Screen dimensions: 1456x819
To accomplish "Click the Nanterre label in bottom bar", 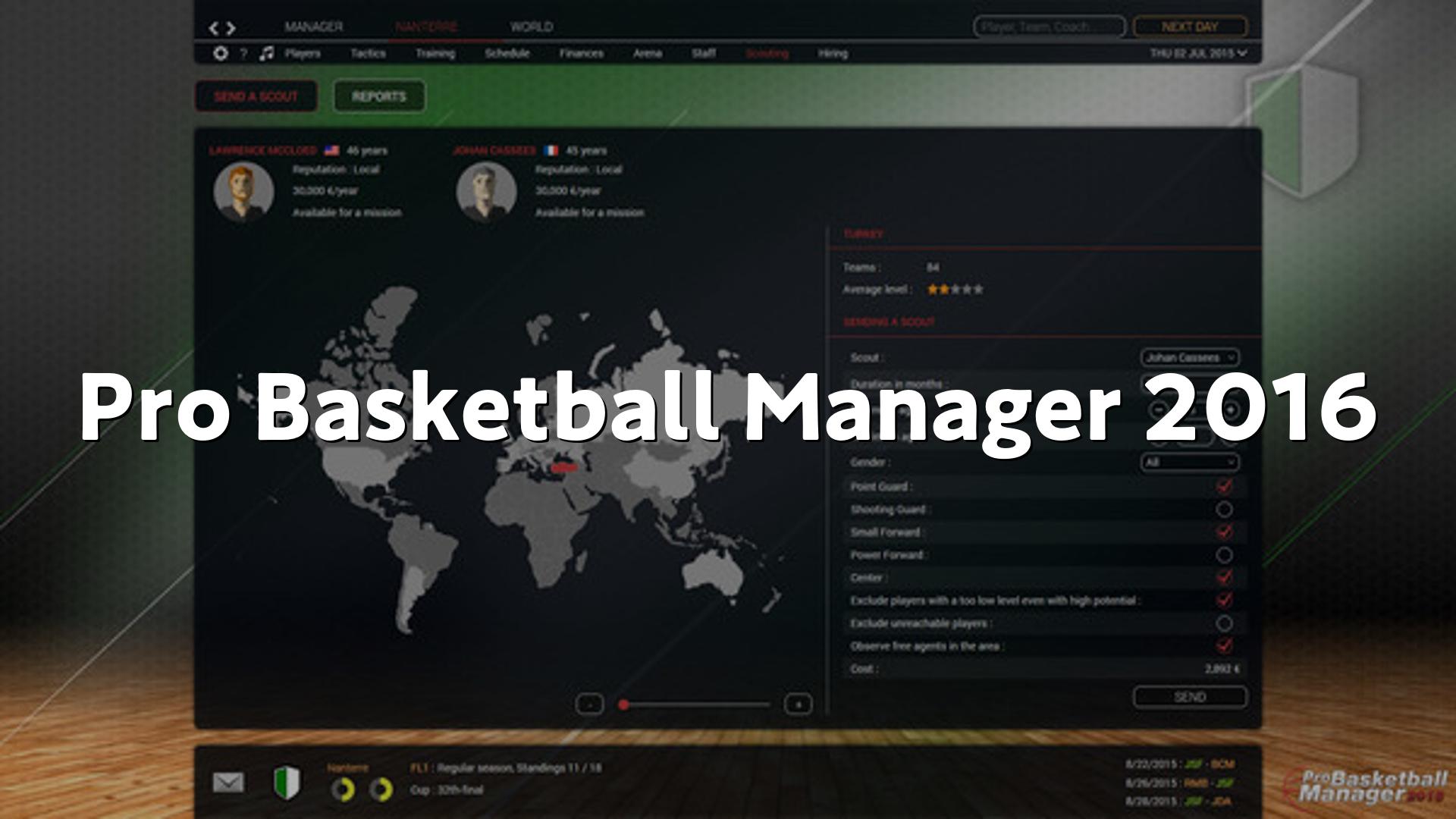I will click(347, 768).
